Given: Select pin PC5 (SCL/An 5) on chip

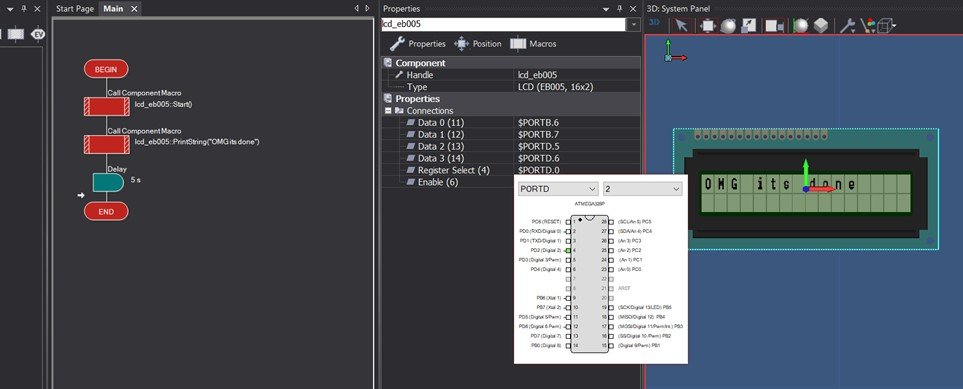Looking at the screenshot, I should click(611, 221).
